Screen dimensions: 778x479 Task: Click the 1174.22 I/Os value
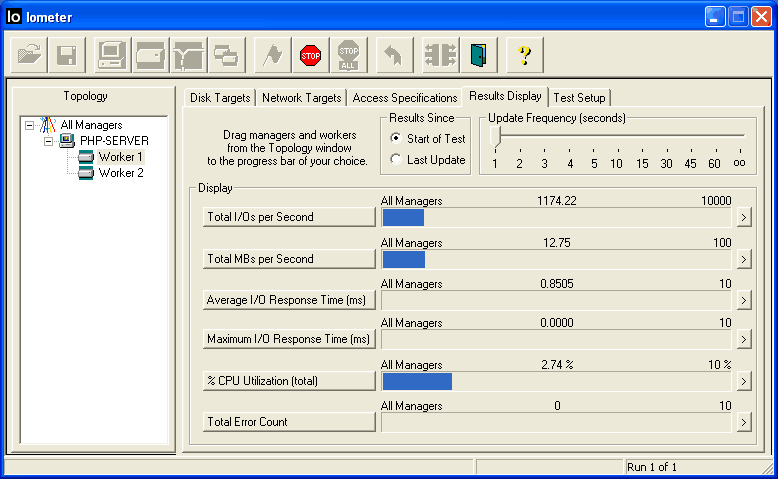pos(557,201)
